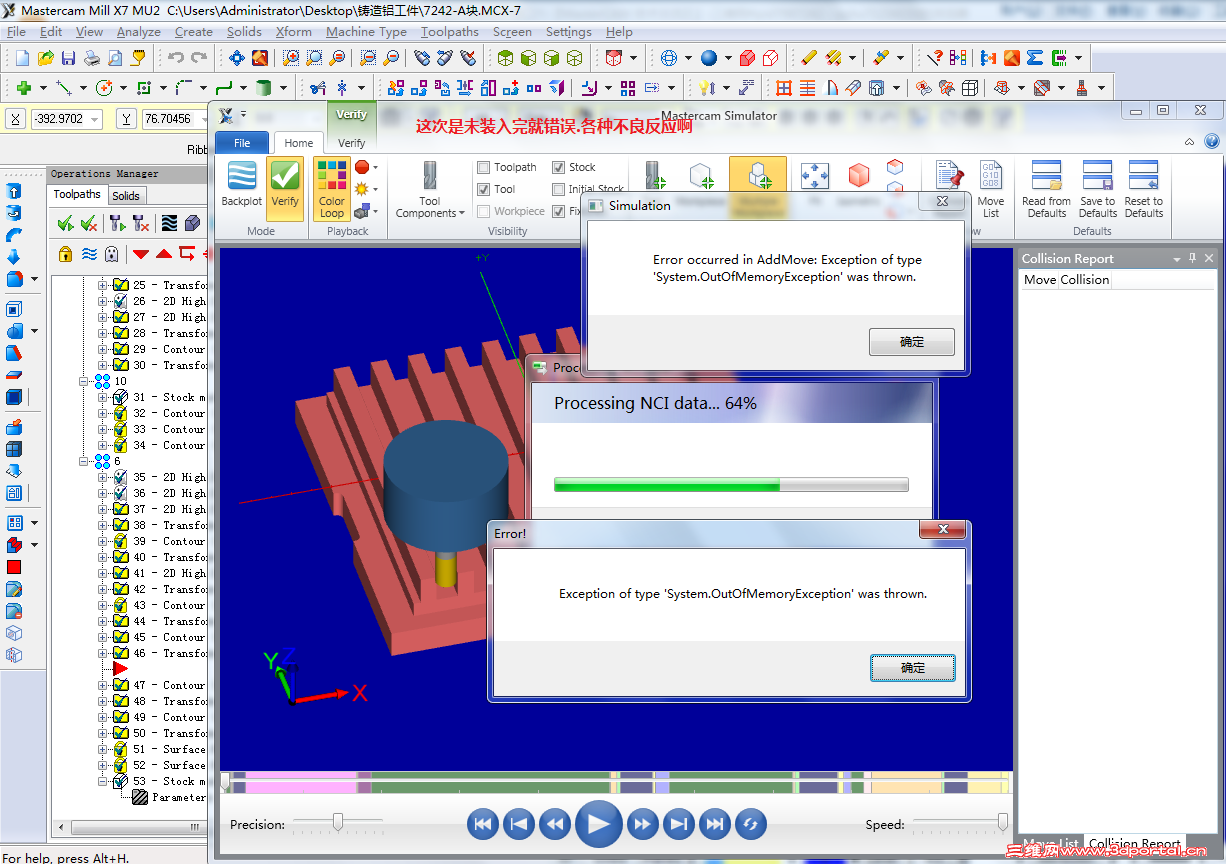
Task: Toggle the Toolpath visibility checkbox
Action: click(484, 167)
